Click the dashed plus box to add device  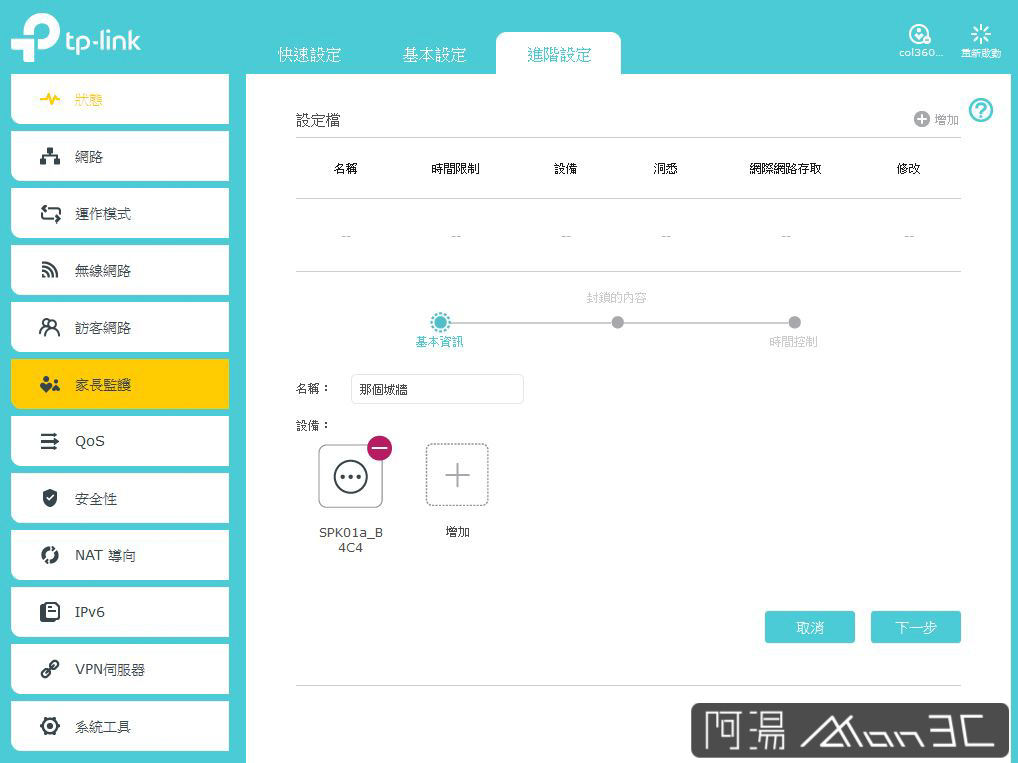click(457, 475)
